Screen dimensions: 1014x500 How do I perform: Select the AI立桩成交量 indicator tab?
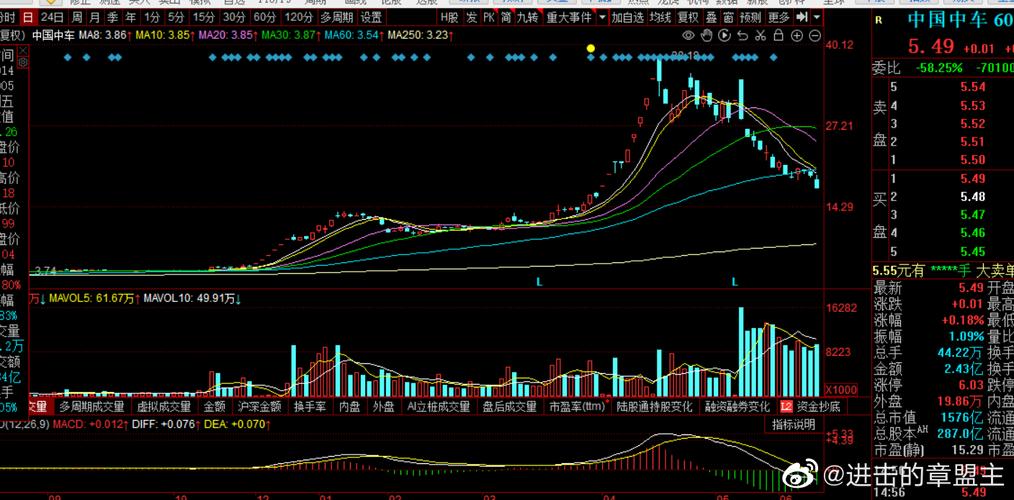[438, 407]
